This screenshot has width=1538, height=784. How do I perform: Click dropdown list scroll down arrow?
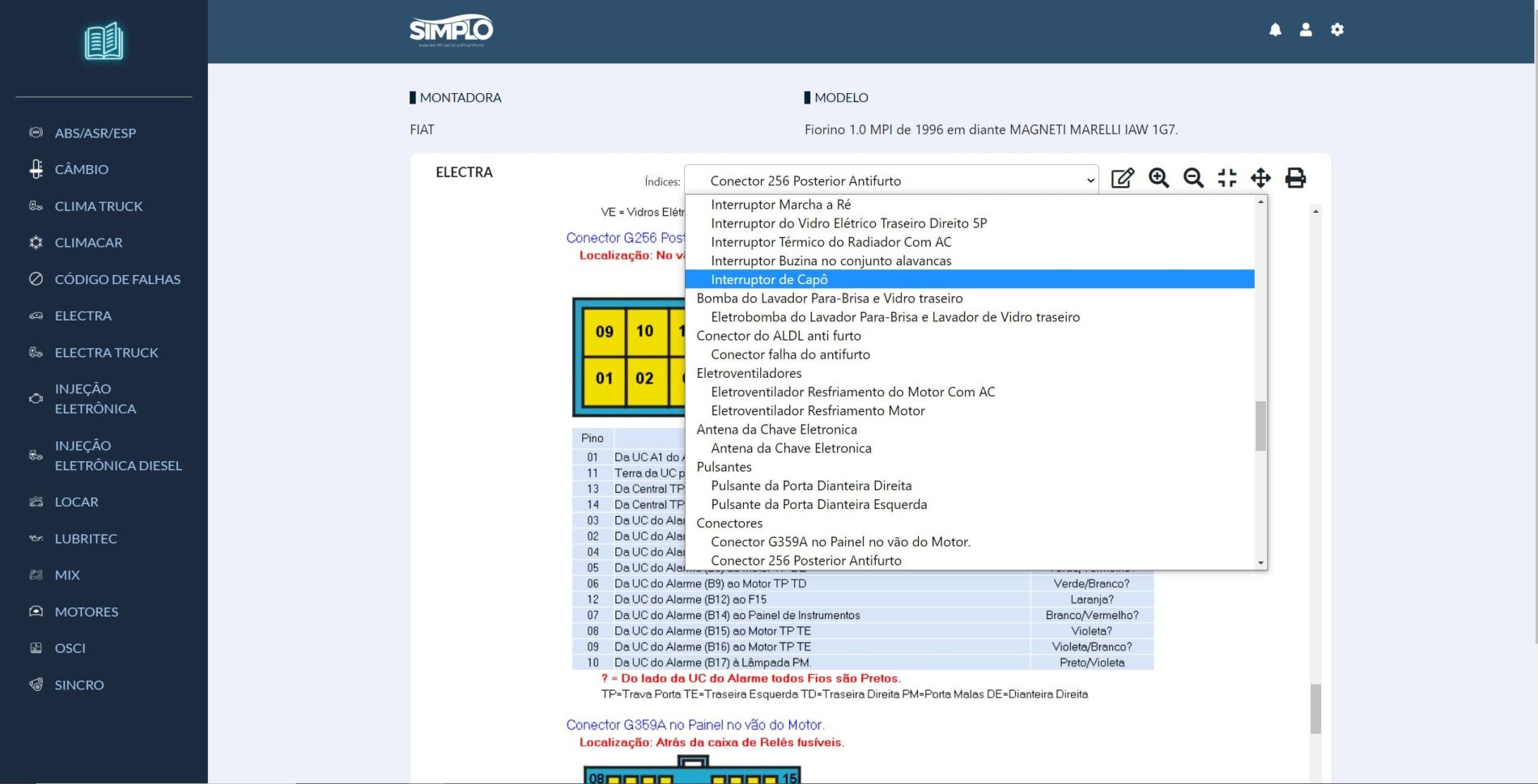pyautogui.click(x=1260, y=562)
